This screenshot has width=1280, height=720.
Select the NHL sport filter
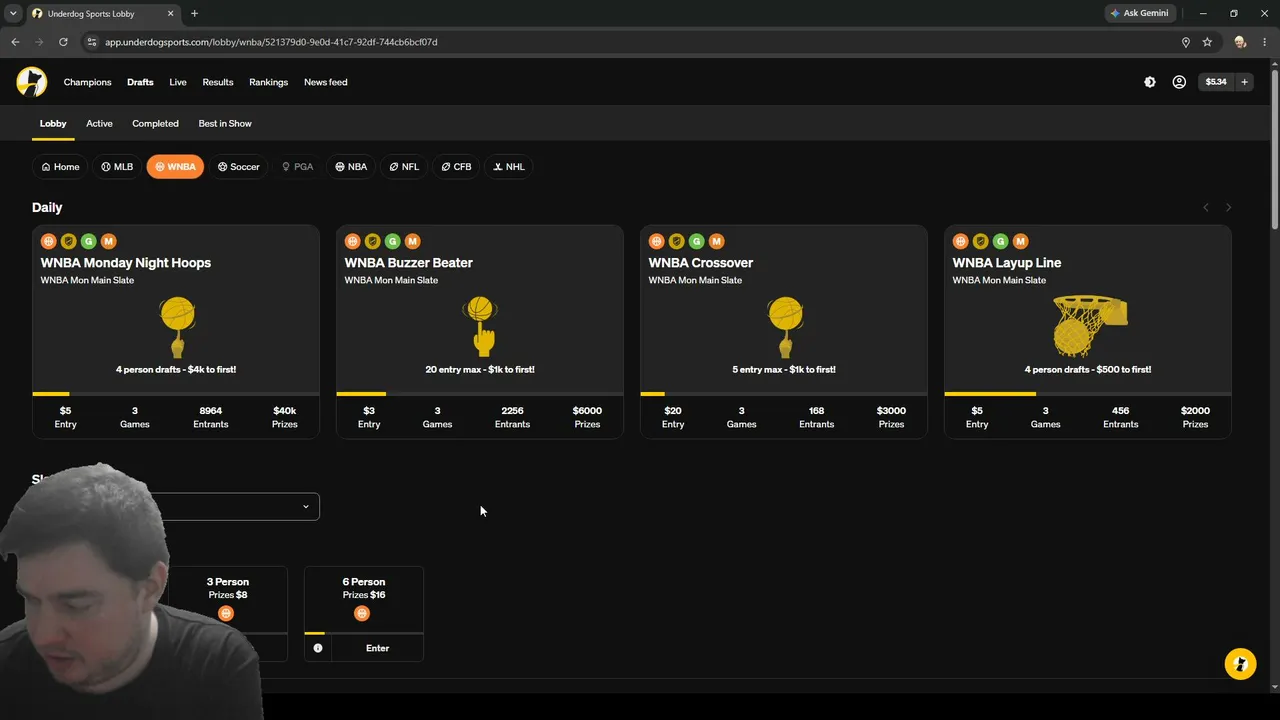[508, 167]
